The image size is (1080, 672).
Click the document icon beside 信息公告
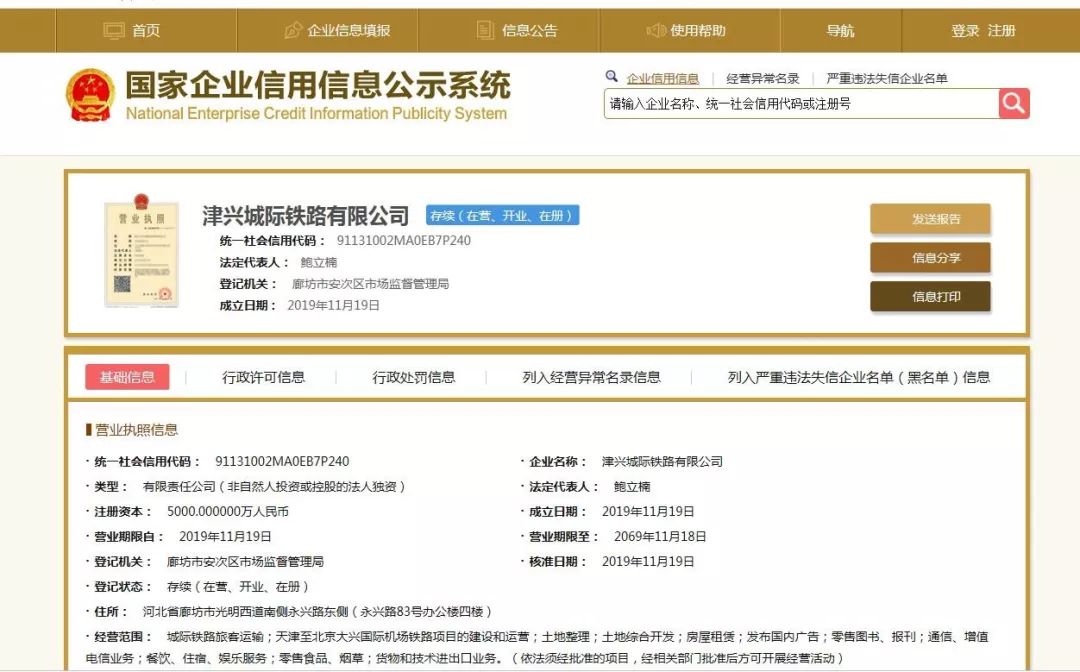(x=483, y=29)
